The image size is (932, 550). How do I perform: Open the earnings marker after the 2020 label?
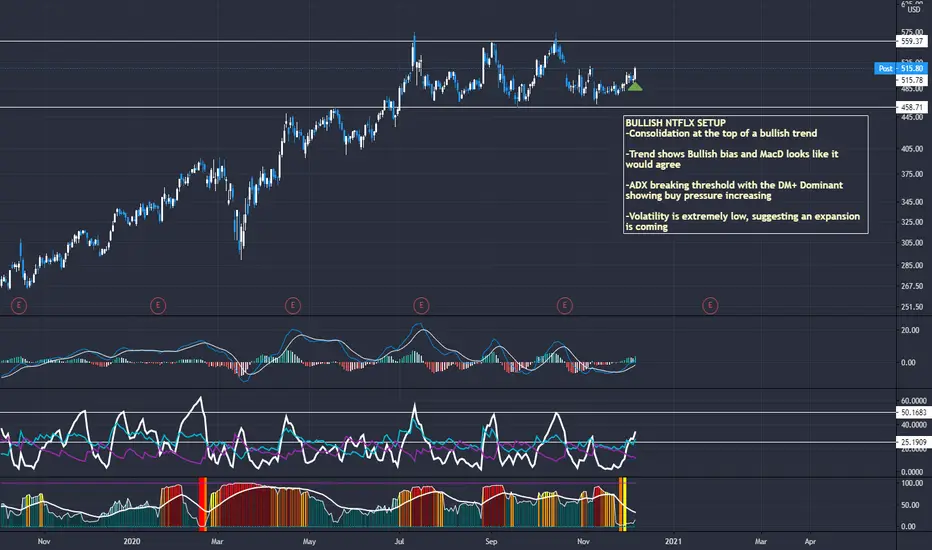tap(158, 306)
